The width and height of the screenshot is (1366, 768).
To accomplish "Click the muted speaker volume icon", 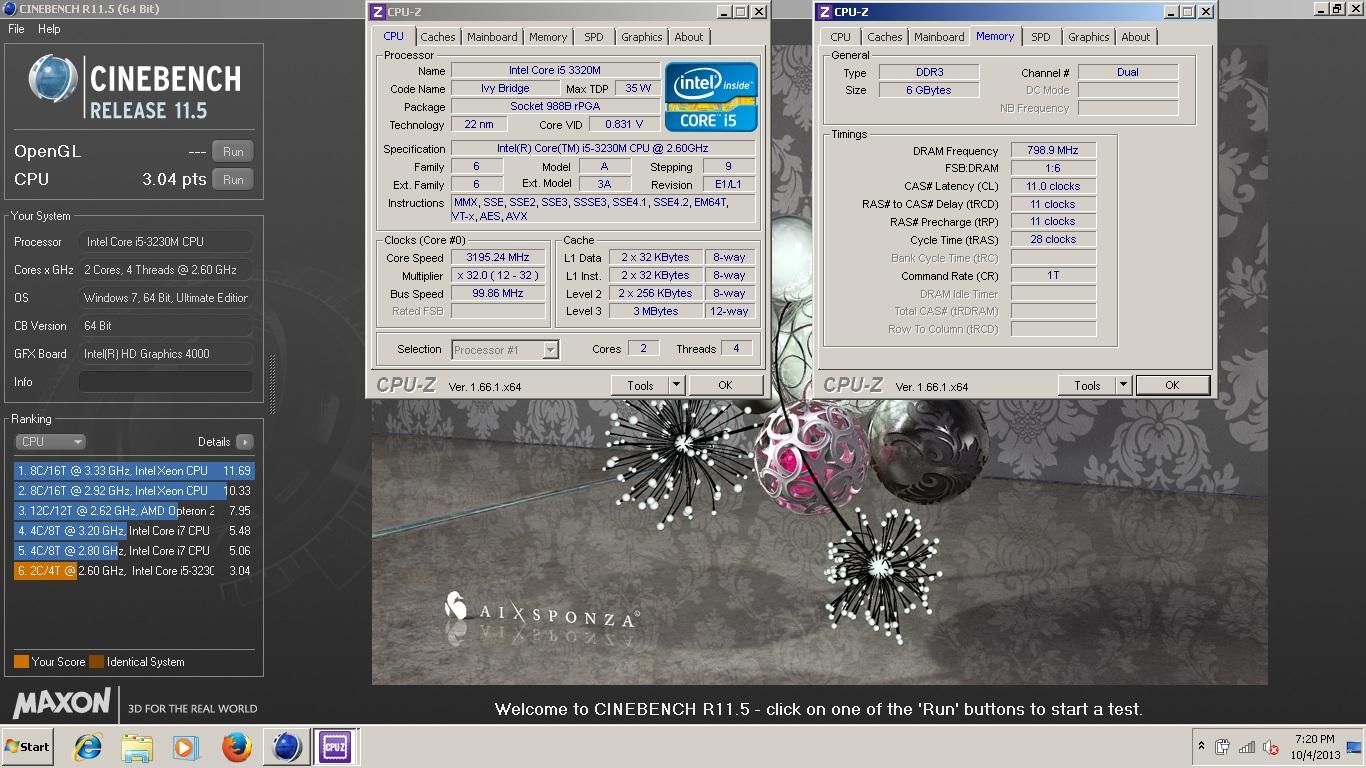I will pos(1271,747).
